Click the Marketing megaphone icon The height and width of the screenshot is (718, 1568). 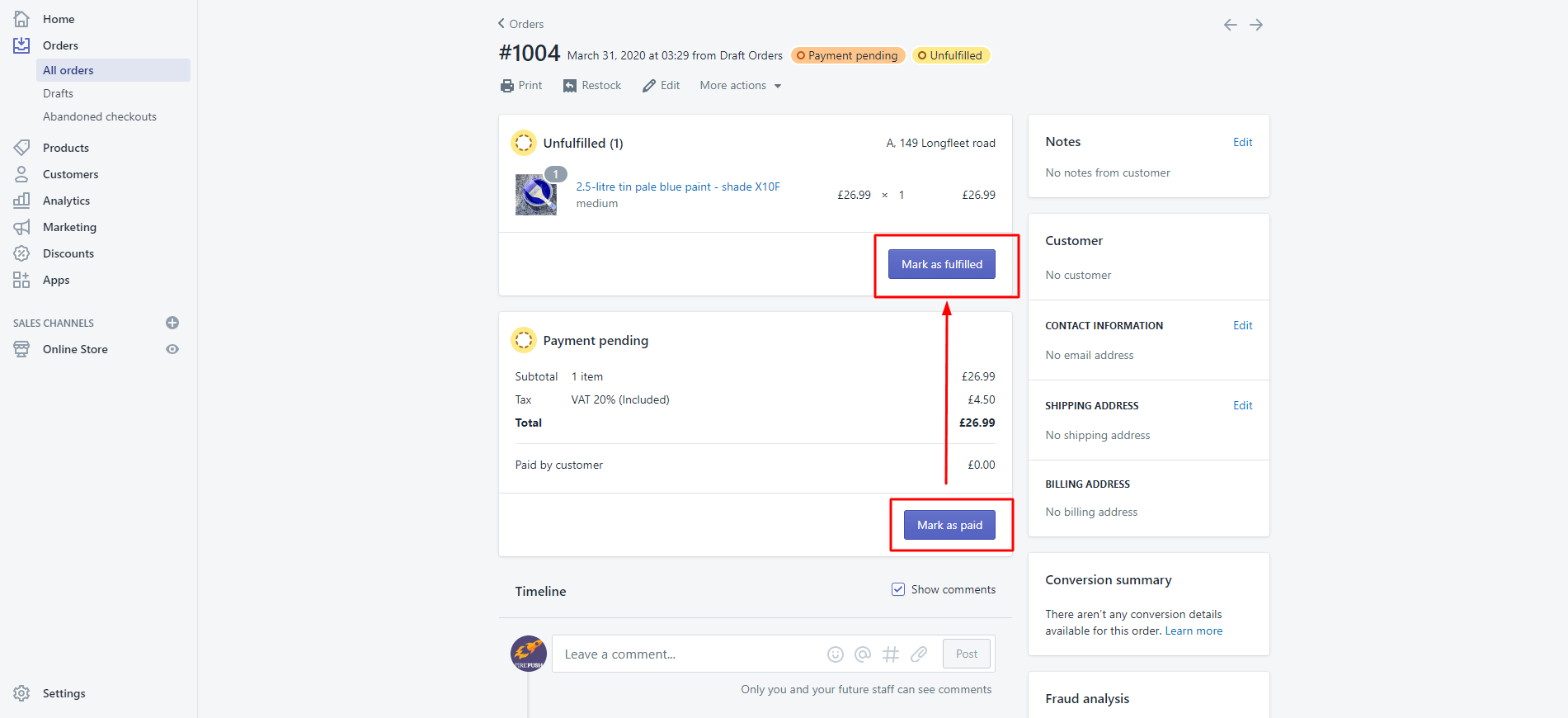click(21, 227)
